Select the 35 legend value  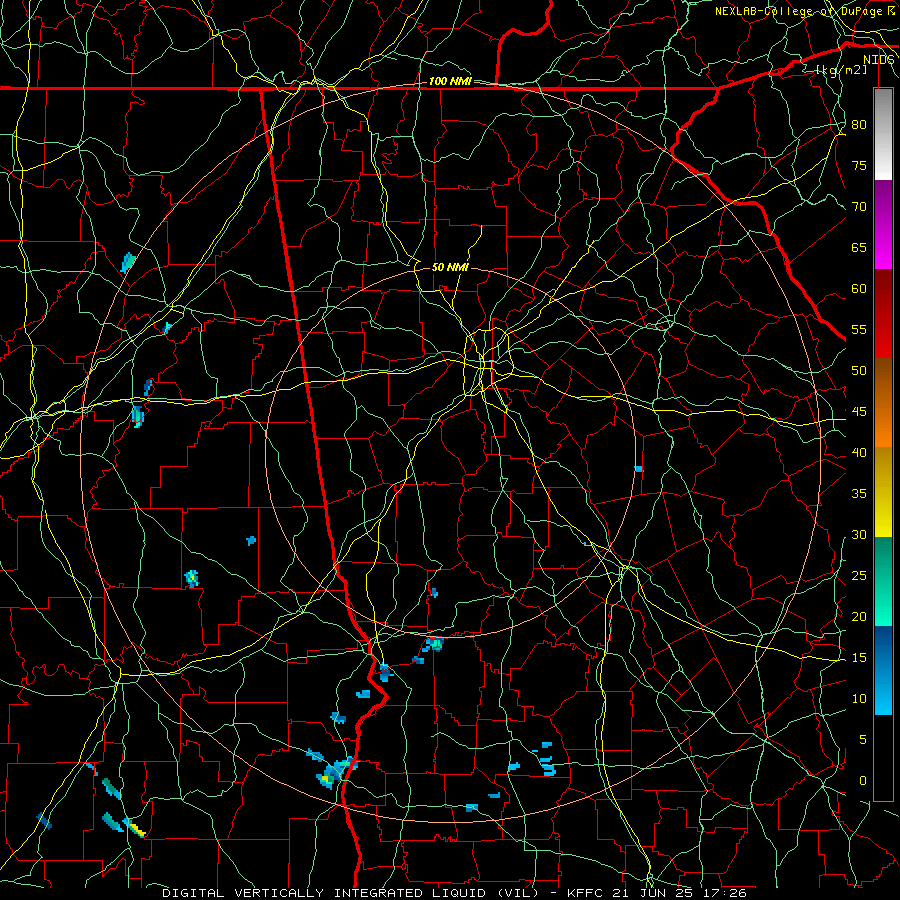click(859, 494)
